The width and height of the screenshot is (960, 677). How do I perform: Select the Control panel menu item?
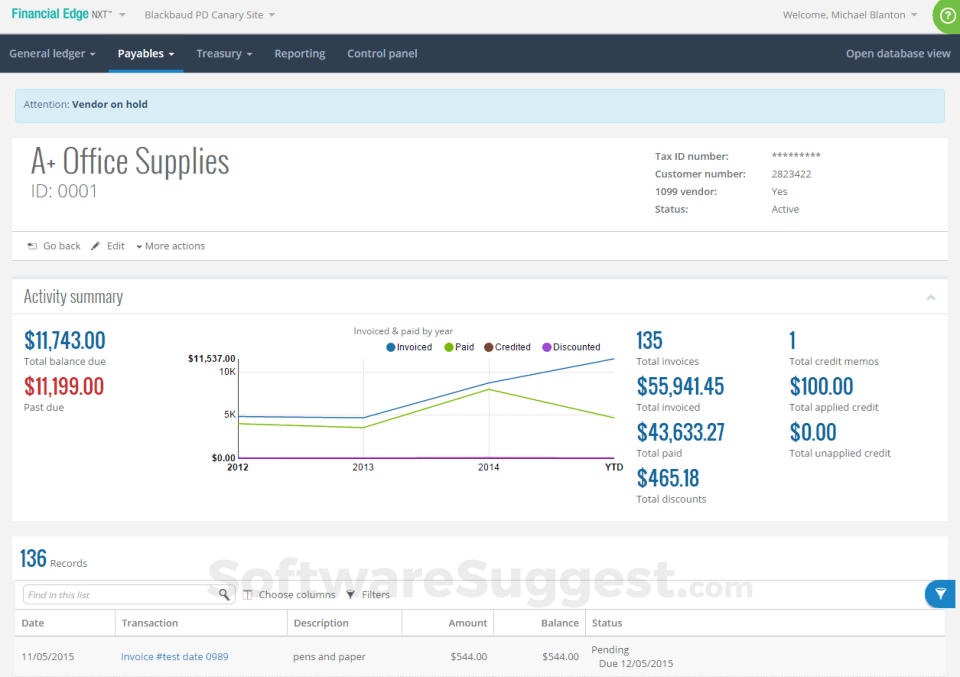pyautogui.click(x=381, y=53)
